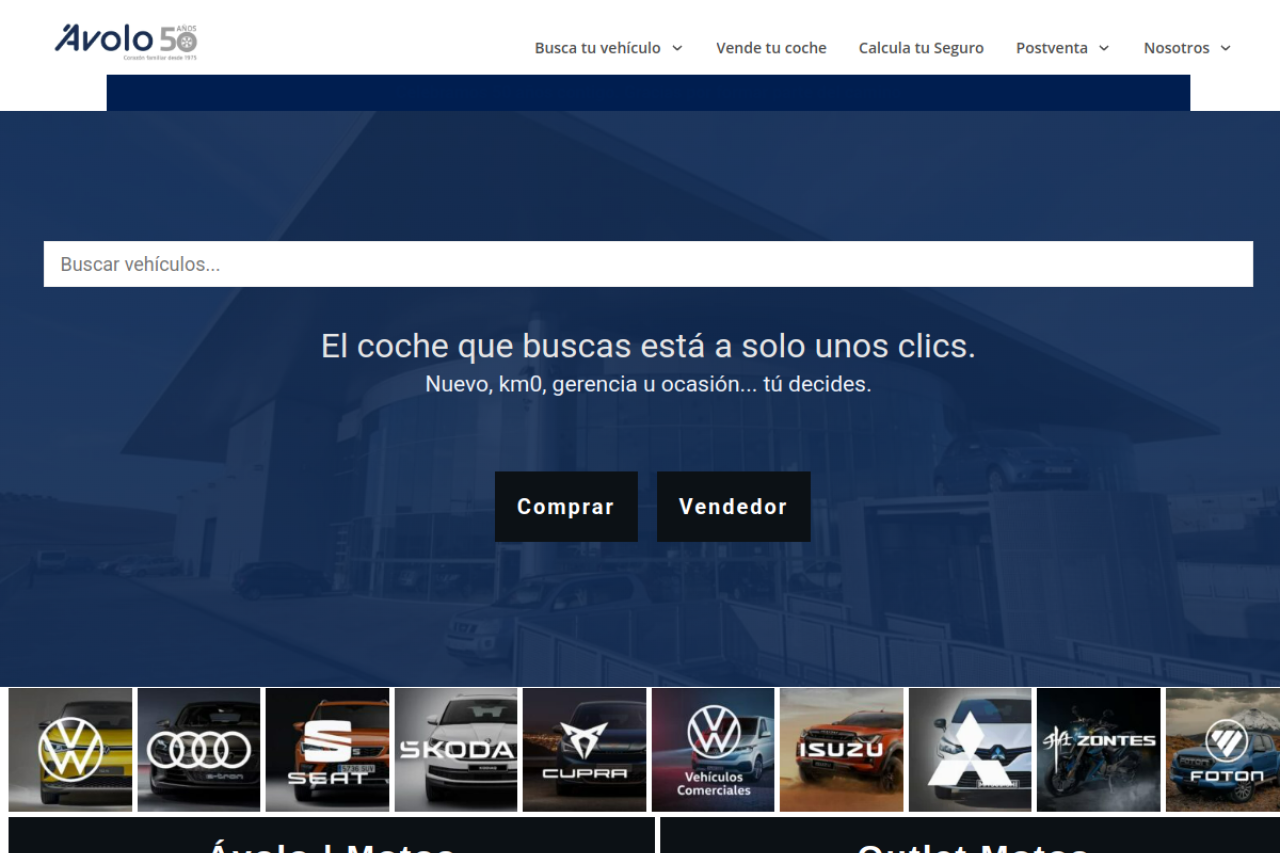Open the Cupra brand tile
Image resolution: width=1280 pixels, height=853 pixels.
click(584, 749)
